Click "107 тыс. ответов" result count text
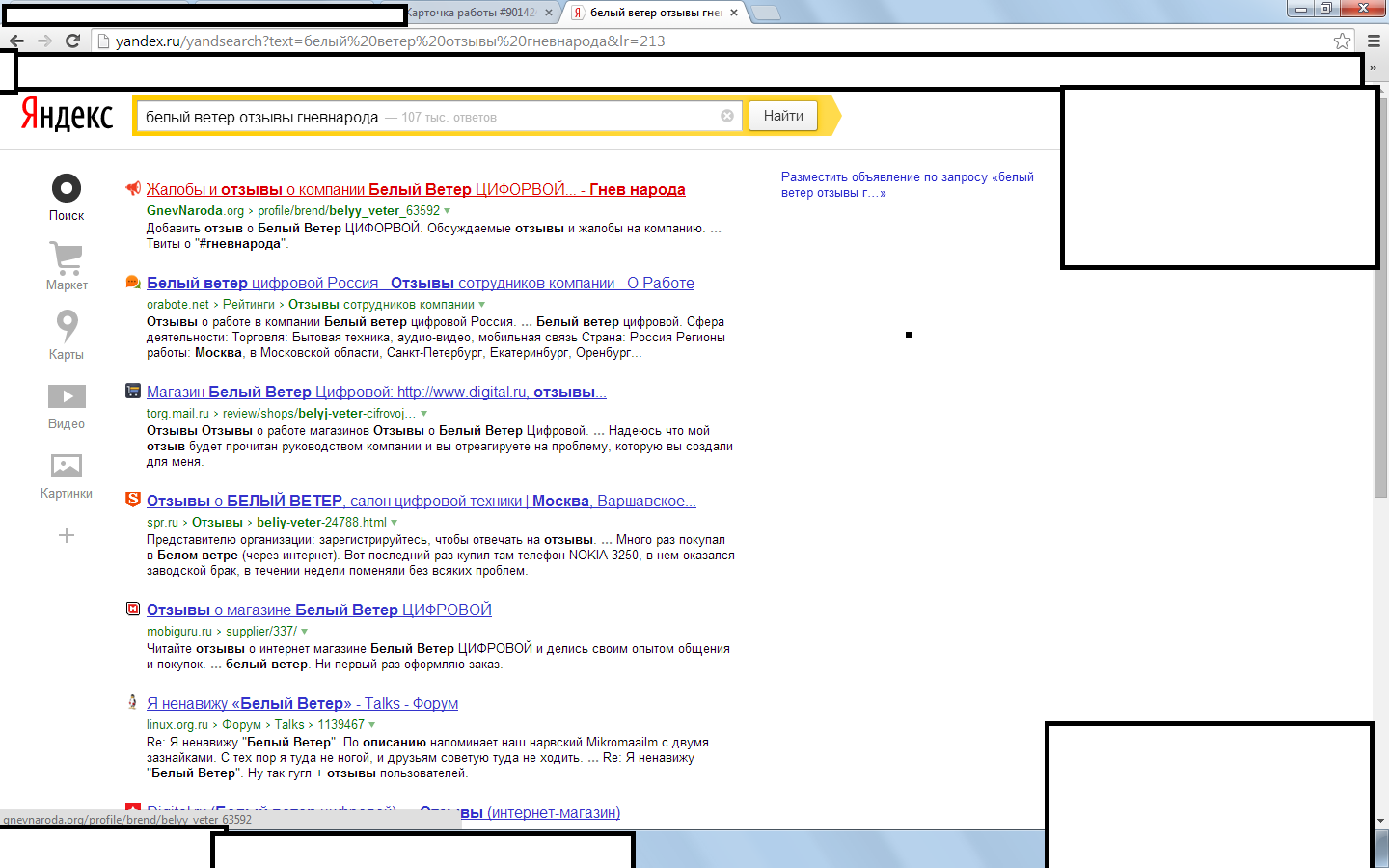The width and height of the screenshot is (1389, 868). click(x=449, y=117)
